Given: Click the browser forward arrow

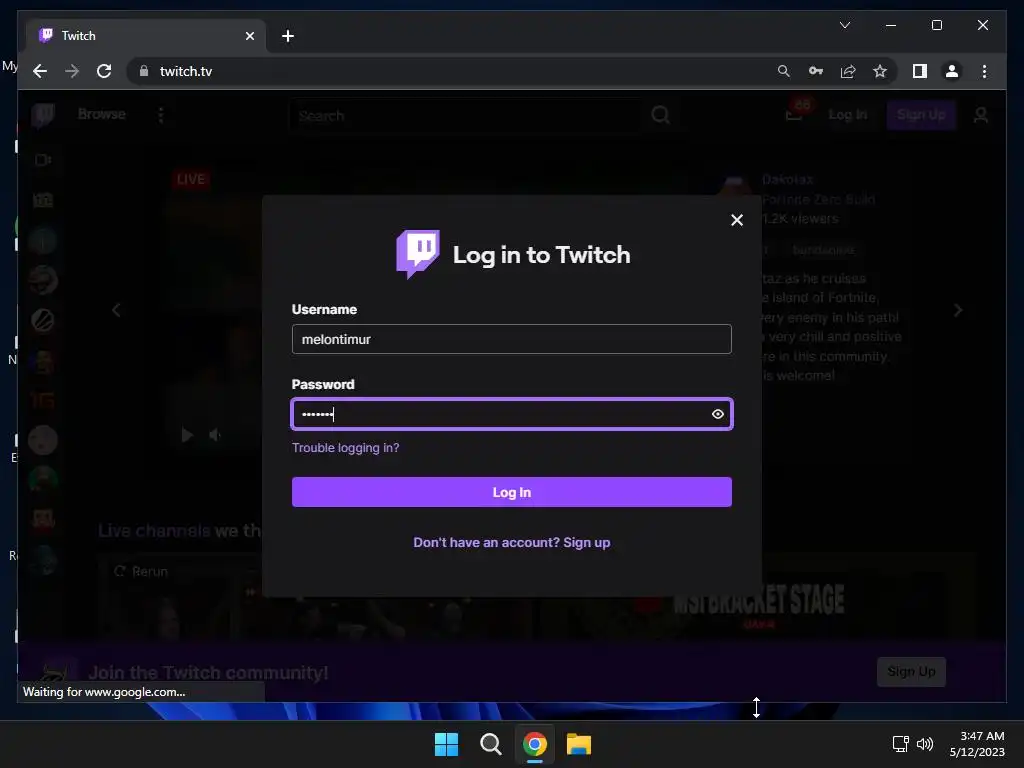Looking at the screenshot, I should click(x=72, y=71).
